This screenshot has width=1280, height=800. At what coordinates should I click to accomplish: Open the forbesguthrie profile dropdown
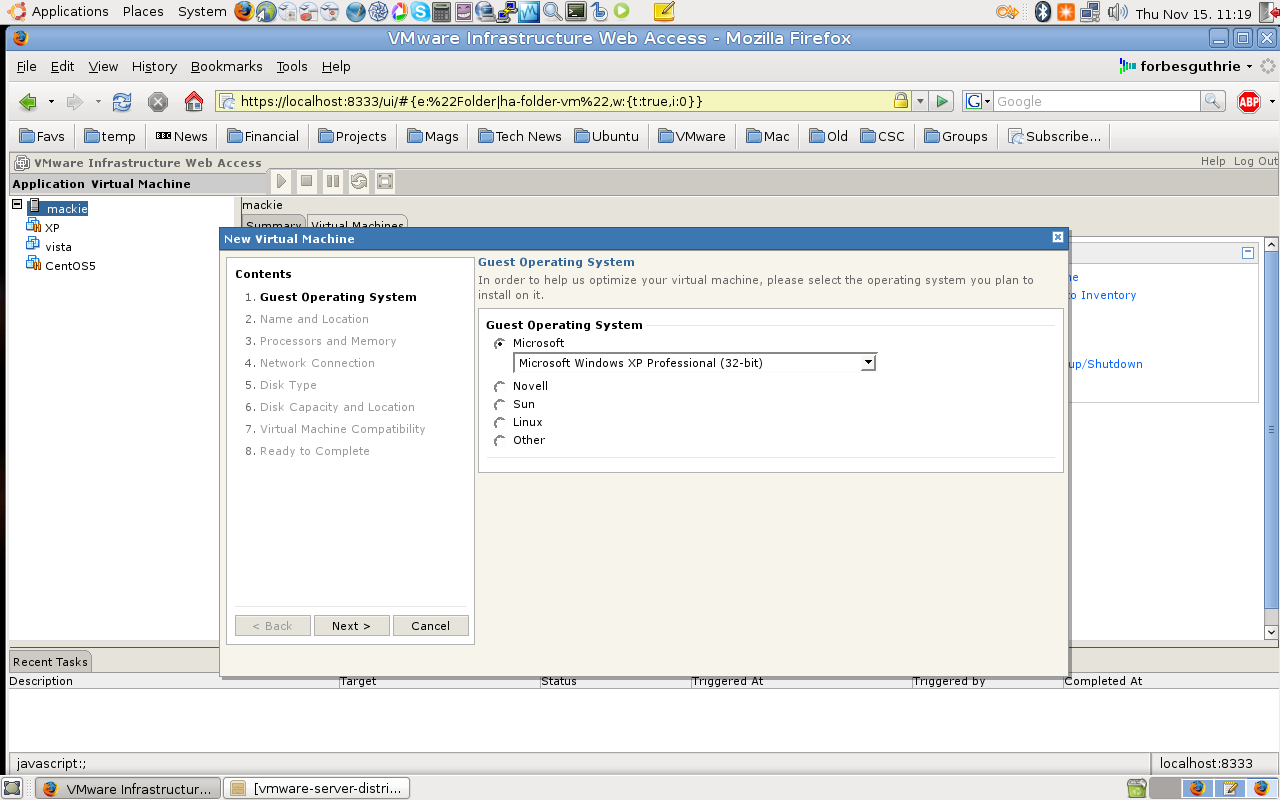pyautogui.click(x=1185, y=66)
